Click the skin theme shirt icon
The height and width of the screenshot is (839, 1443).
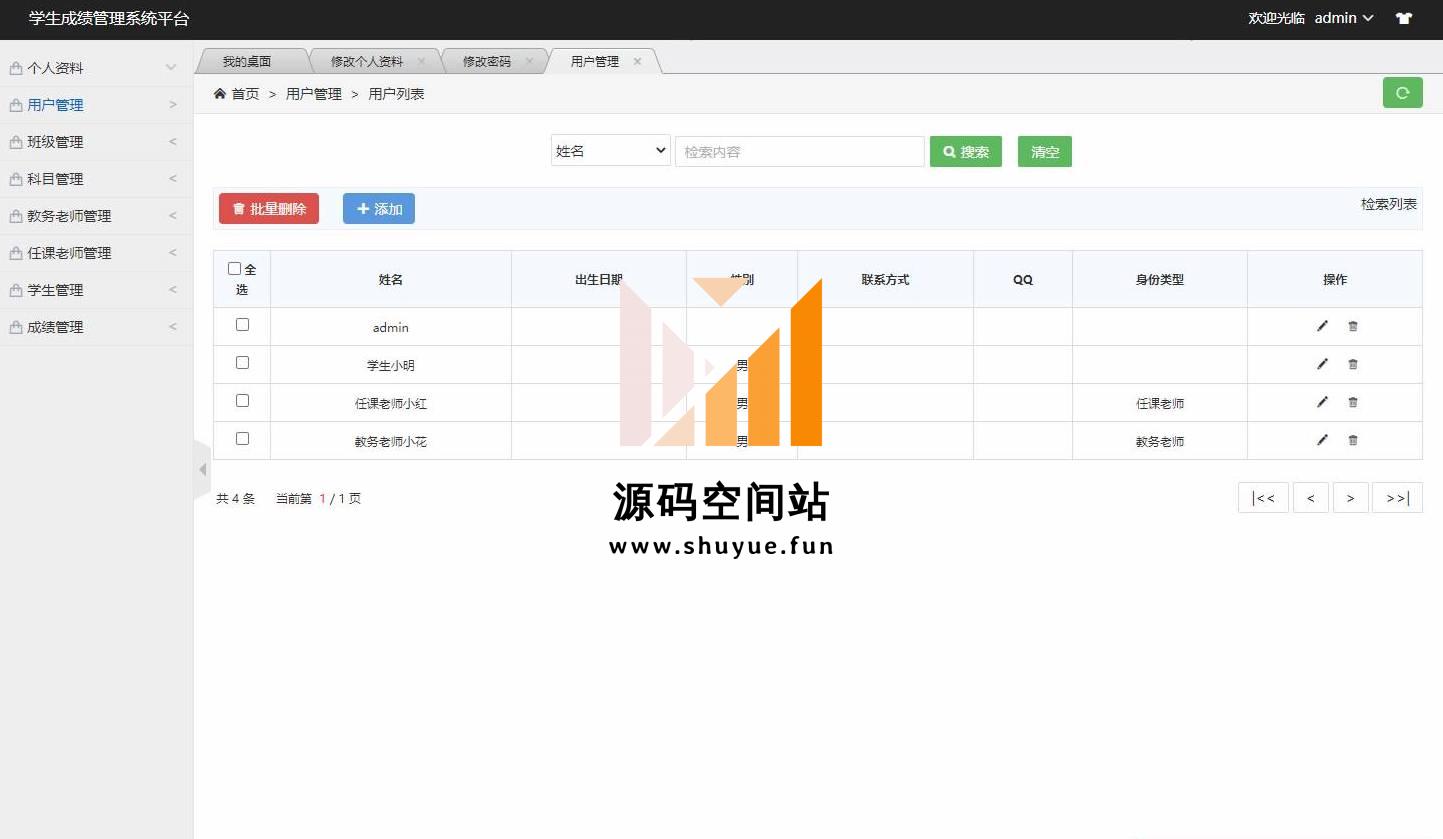(1404, 18)
